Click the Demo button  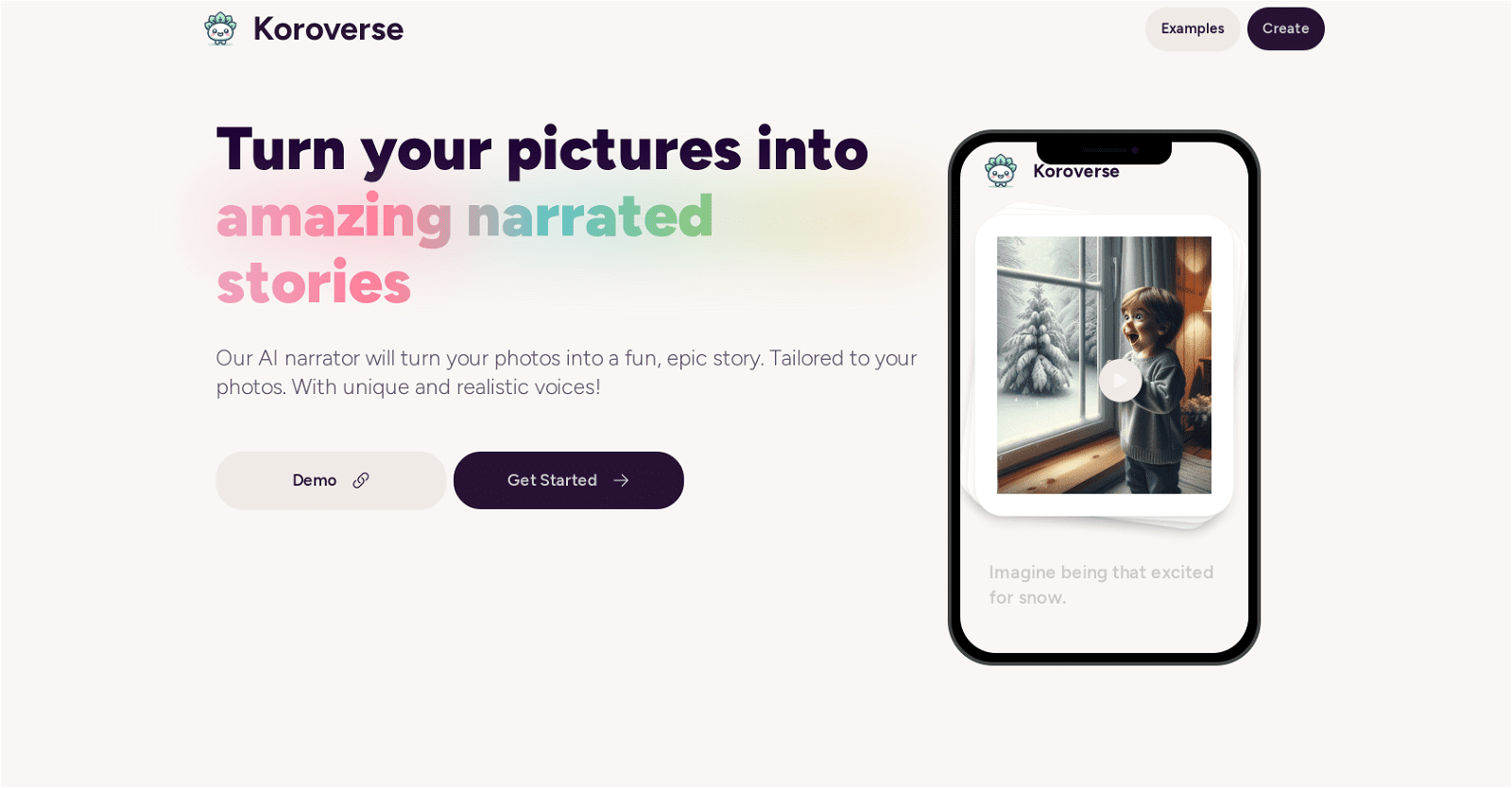tap(331, 480)
